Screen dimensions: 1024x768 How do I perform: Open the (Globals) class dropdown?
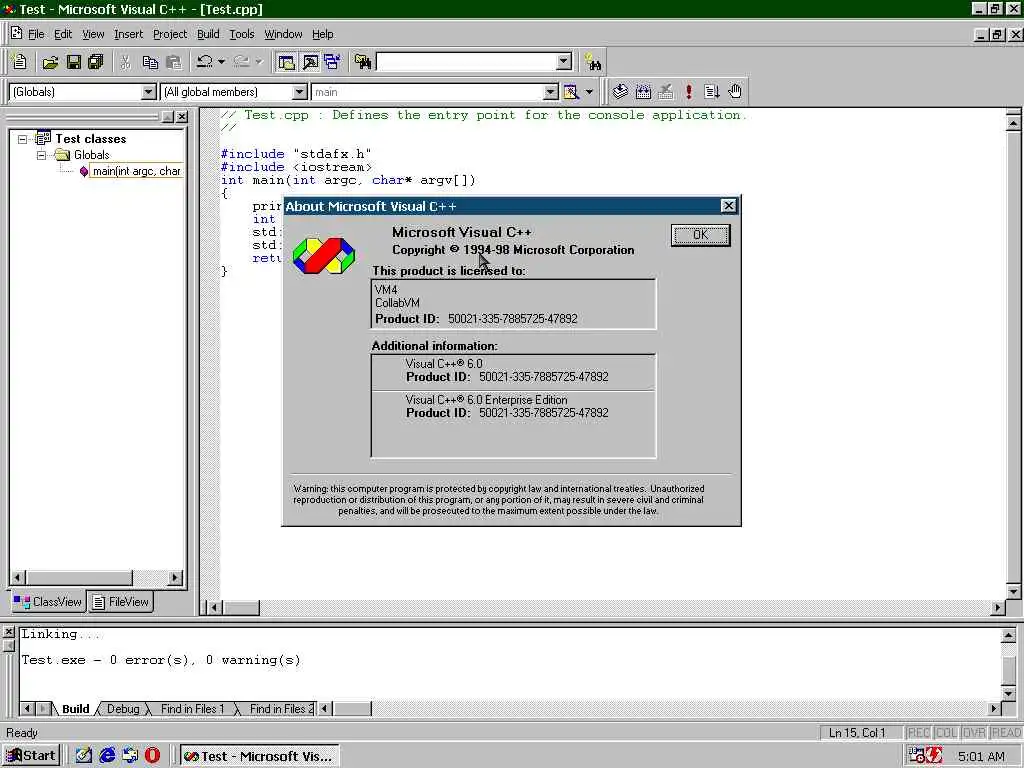149,92
